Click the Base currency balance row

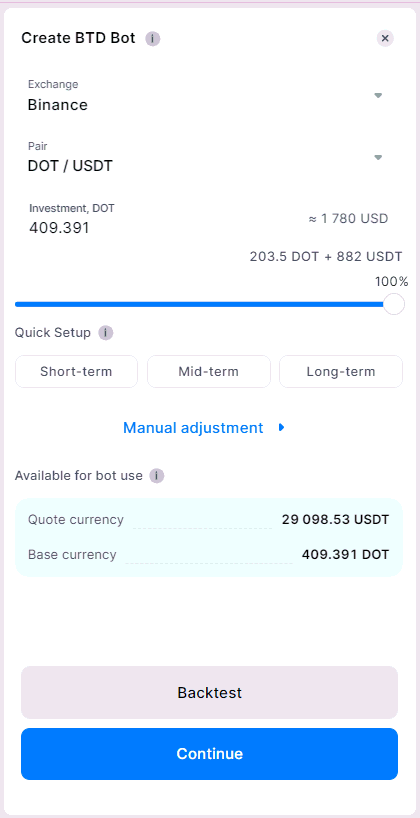pyautogui.click(x=209, y=555)
